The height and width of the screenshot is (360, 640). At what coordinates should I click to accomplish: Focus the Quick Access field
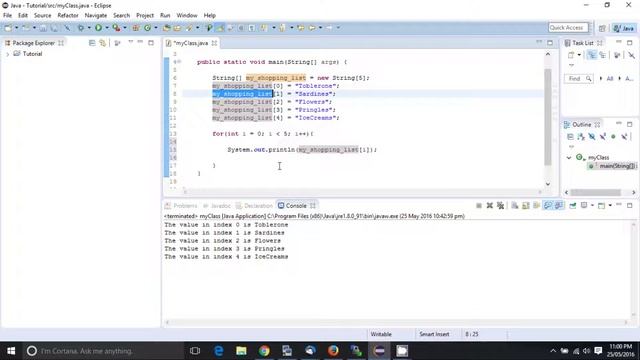pyautogui.click(x=568, y=27)
